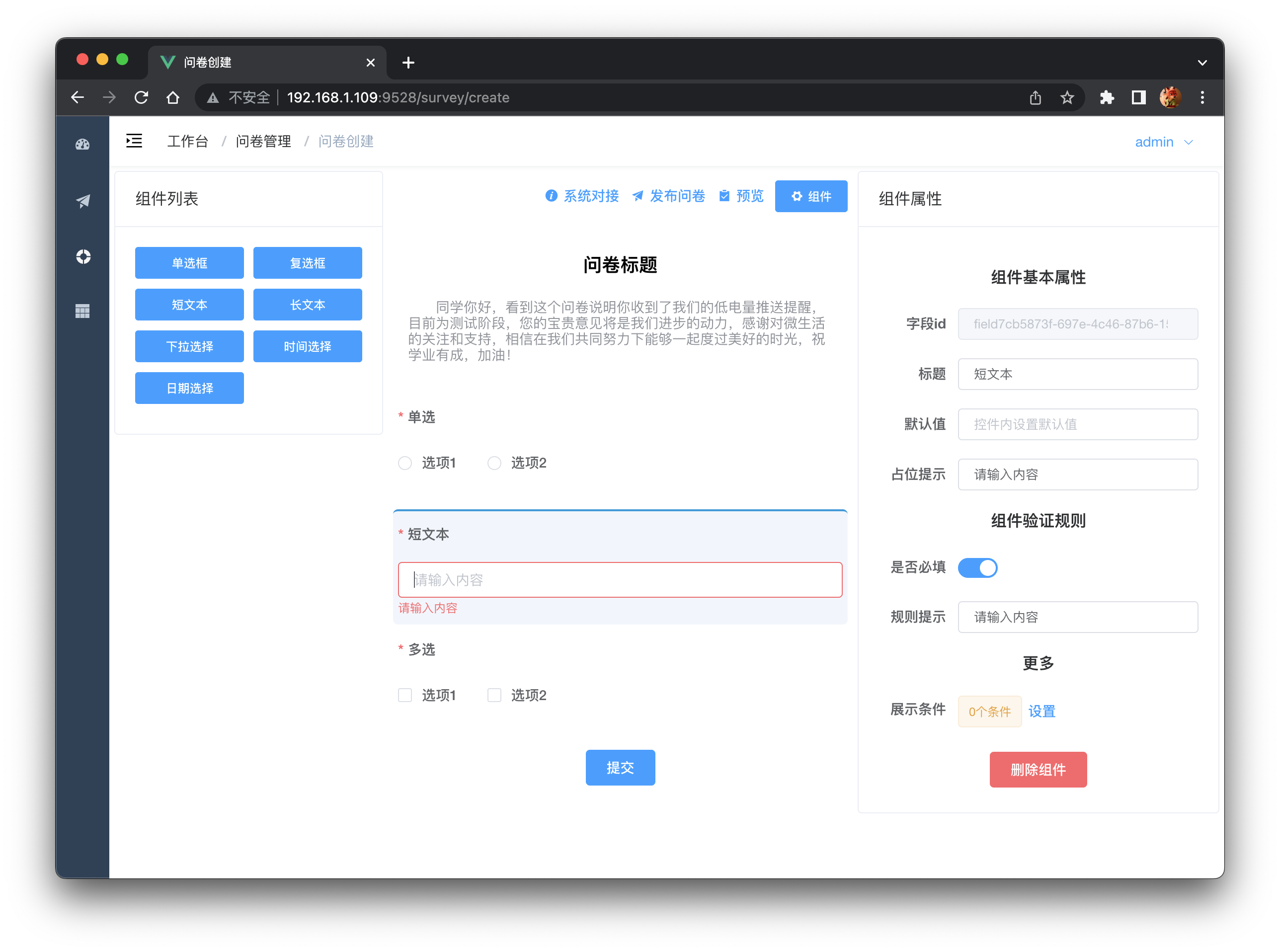Go to 问卷管理 breadcrumb
This screenshot has height=952, width=1280.
click(263, 141)
